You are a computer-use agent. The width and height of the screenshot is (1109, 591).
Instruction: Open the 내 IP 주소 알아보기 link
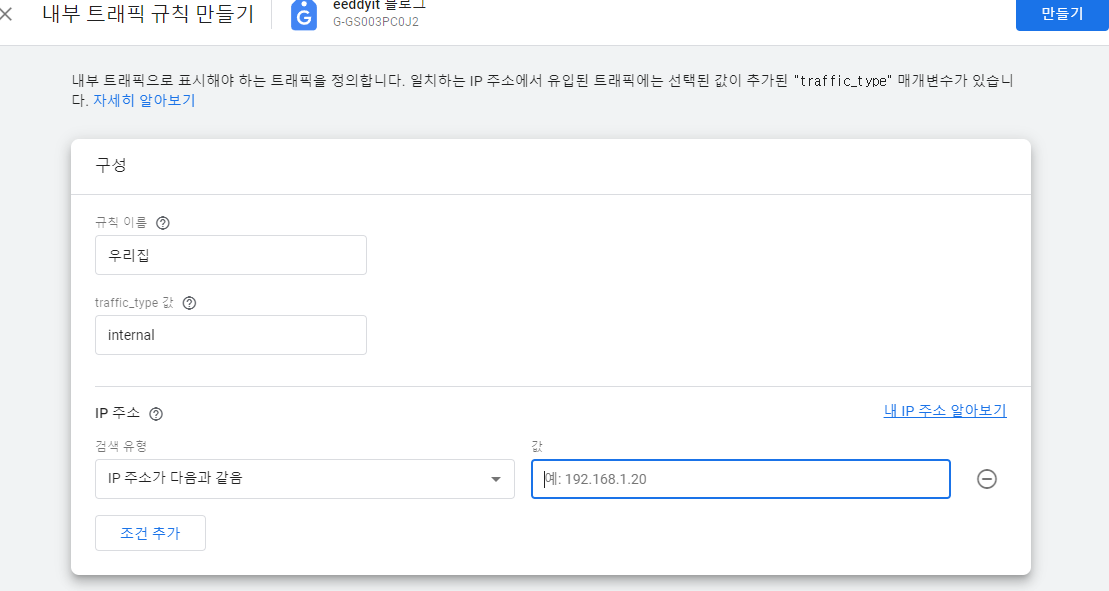click(x=945, y=411)
